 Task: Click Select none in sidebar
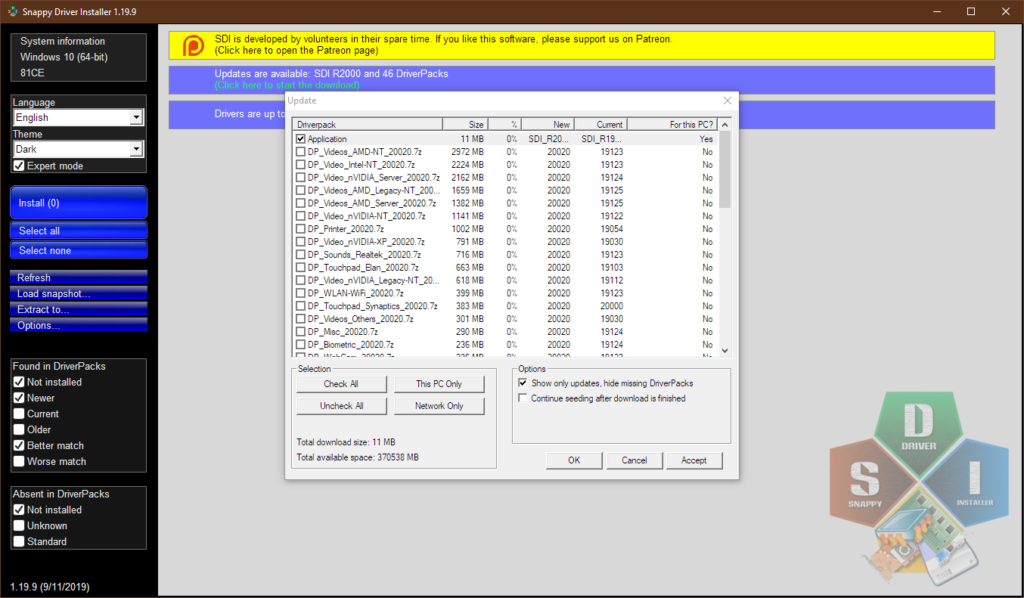[x=78, y=250]
